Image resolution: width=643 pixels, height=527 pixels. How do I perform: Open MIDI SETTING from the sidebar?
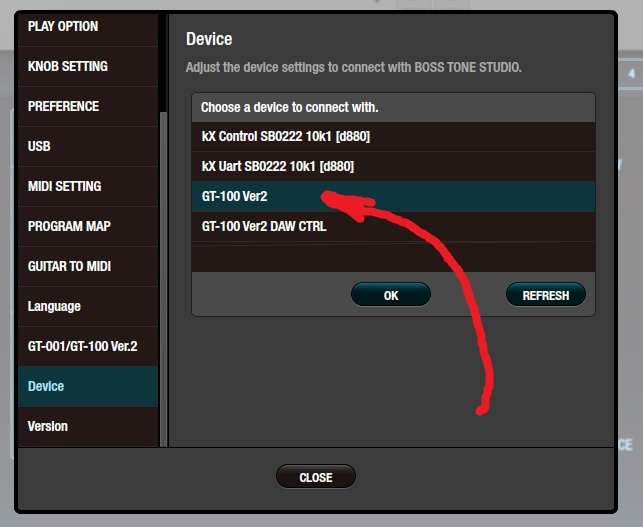pos(88,186)
